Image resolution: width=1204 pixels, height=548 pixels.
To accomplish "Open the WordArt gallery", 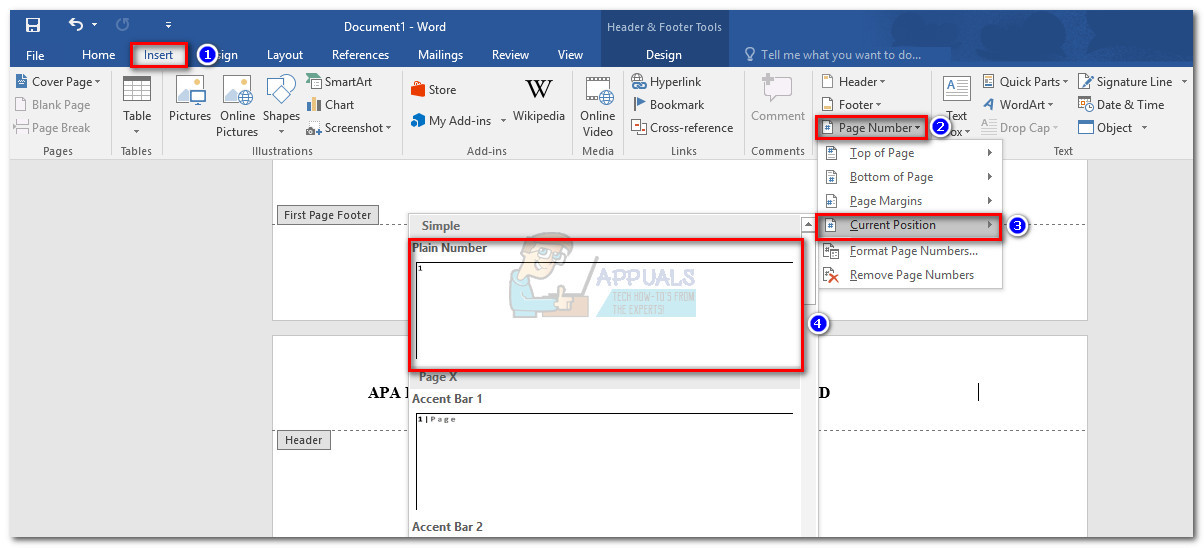I will point(1017,105).
